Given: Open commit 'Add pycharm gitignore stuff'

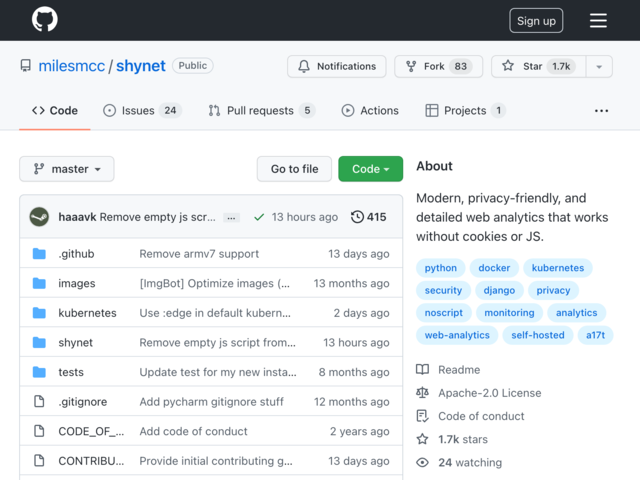Looking at the screenshot, I should click(x=211, y=402).
